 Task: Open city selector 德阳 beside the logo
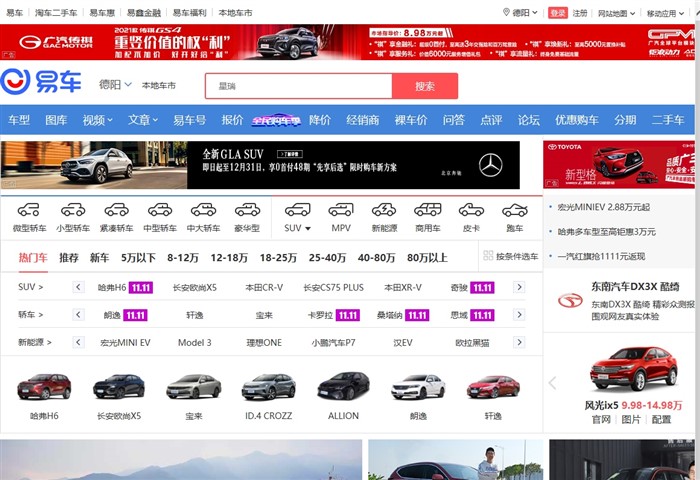click(x=115, y=84)
